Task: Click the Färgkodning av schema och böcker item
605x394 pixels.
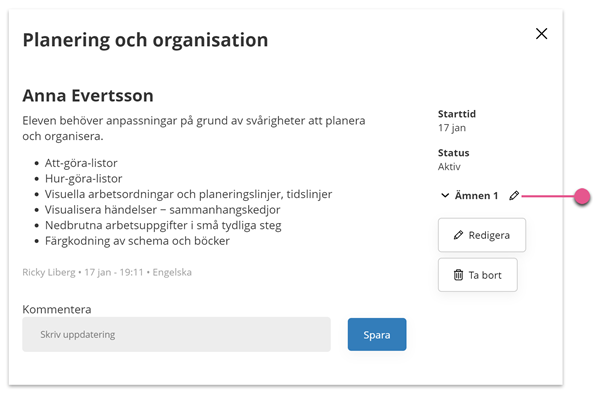Action: tap(137, 241)
